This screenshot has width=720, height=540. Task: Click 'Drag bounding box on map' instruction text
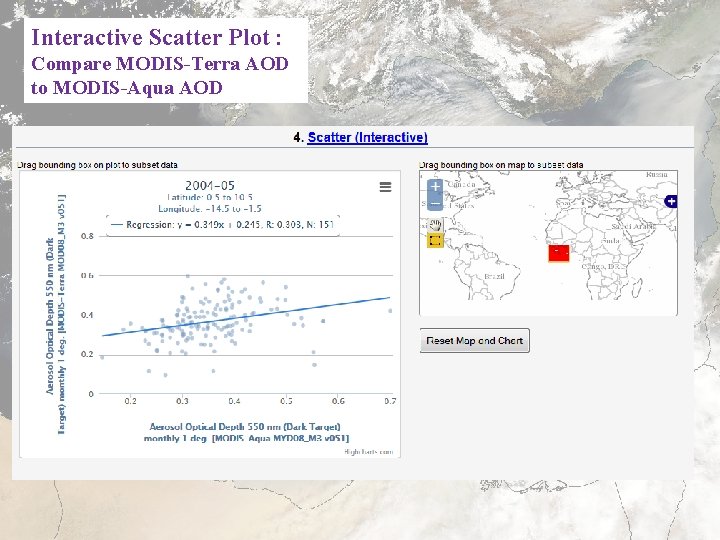click(501, 165)
